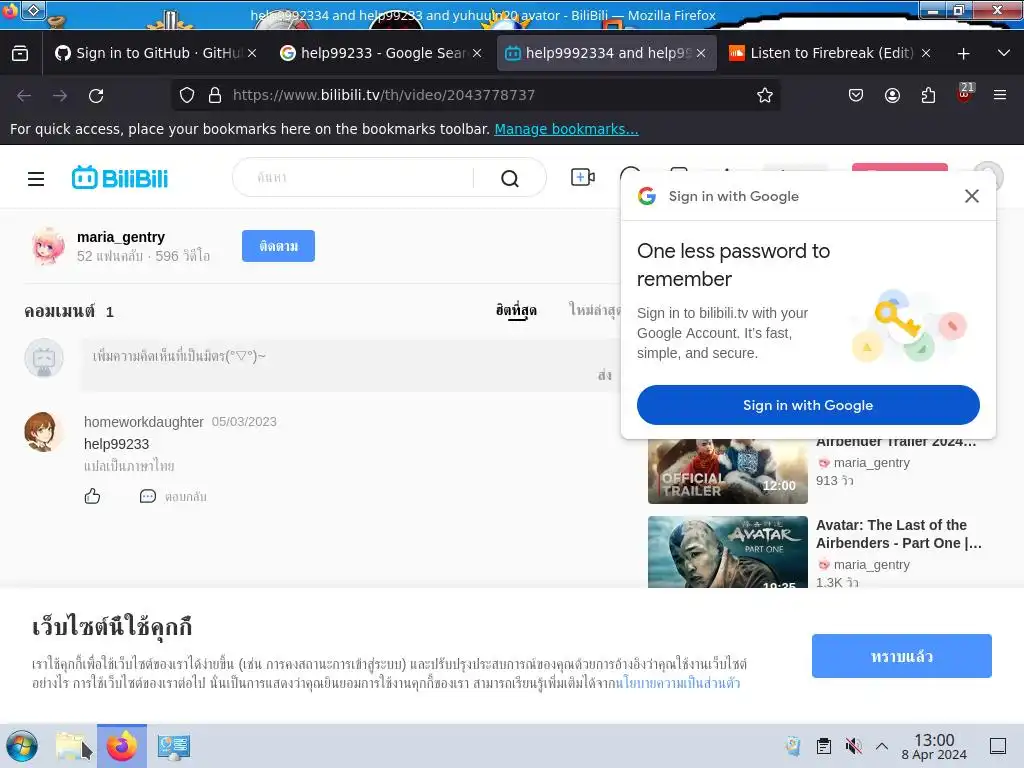Screen dimensions: 1024x768
Task: Sort comments by most popular
Action: tap(516, 310)
